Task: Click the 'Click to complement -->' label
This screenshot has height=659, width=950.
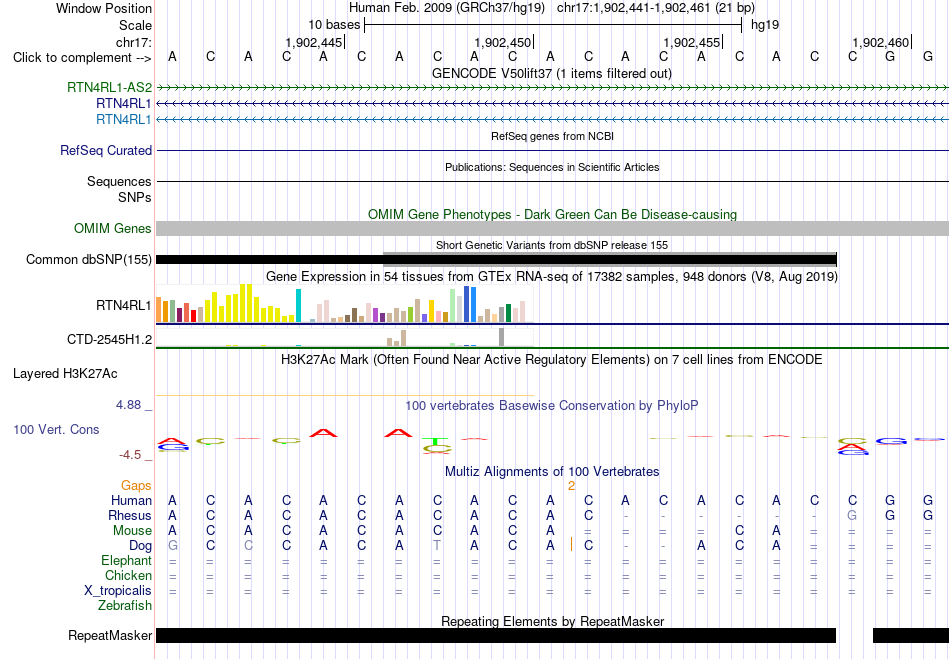Action: (82, 58)
